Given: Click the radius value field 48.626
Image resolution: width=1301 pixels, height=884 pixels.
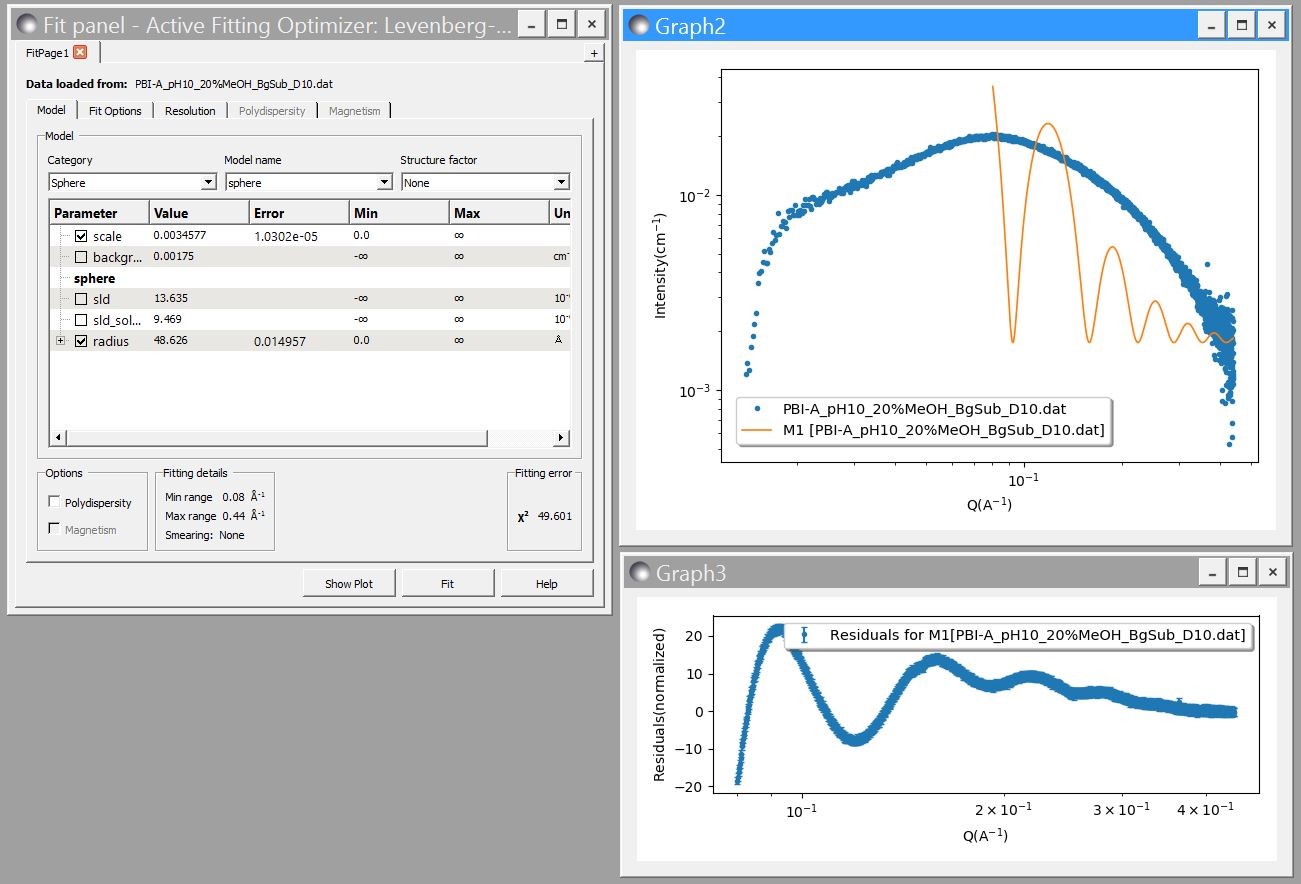Looking at the screenshot, I should point(171,341).
